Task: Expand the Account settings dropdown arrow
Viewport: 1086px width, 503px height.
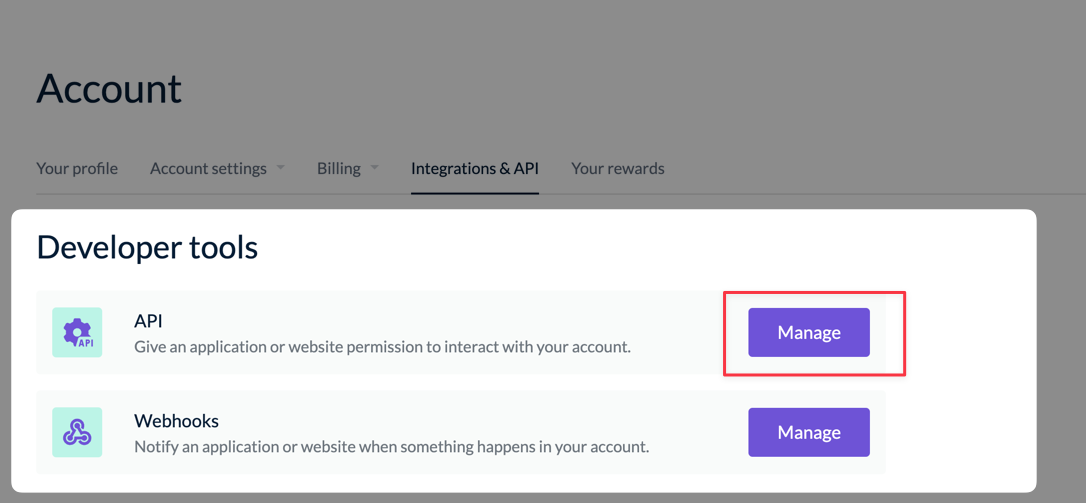Action: (281, 167)
